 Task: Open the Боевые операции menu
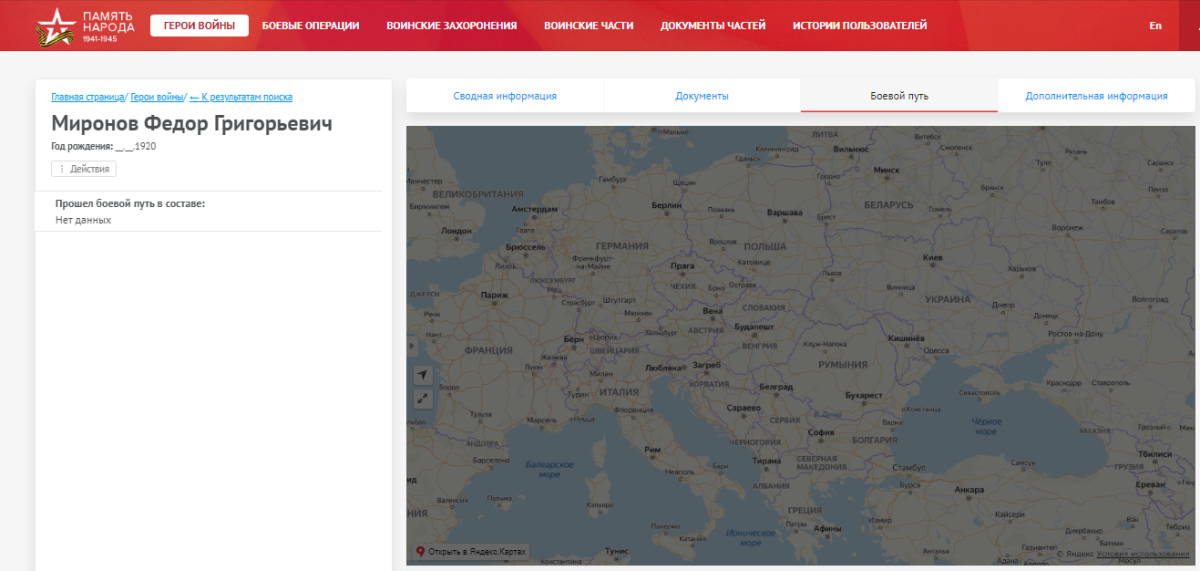[x=310, y=25]
